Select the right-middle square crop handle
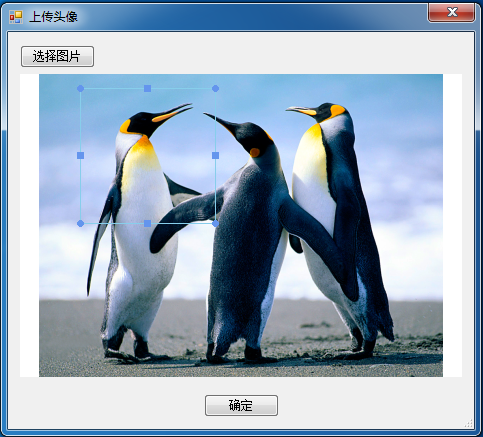Viewport: 483px width, 437px height. click(215, 155)
